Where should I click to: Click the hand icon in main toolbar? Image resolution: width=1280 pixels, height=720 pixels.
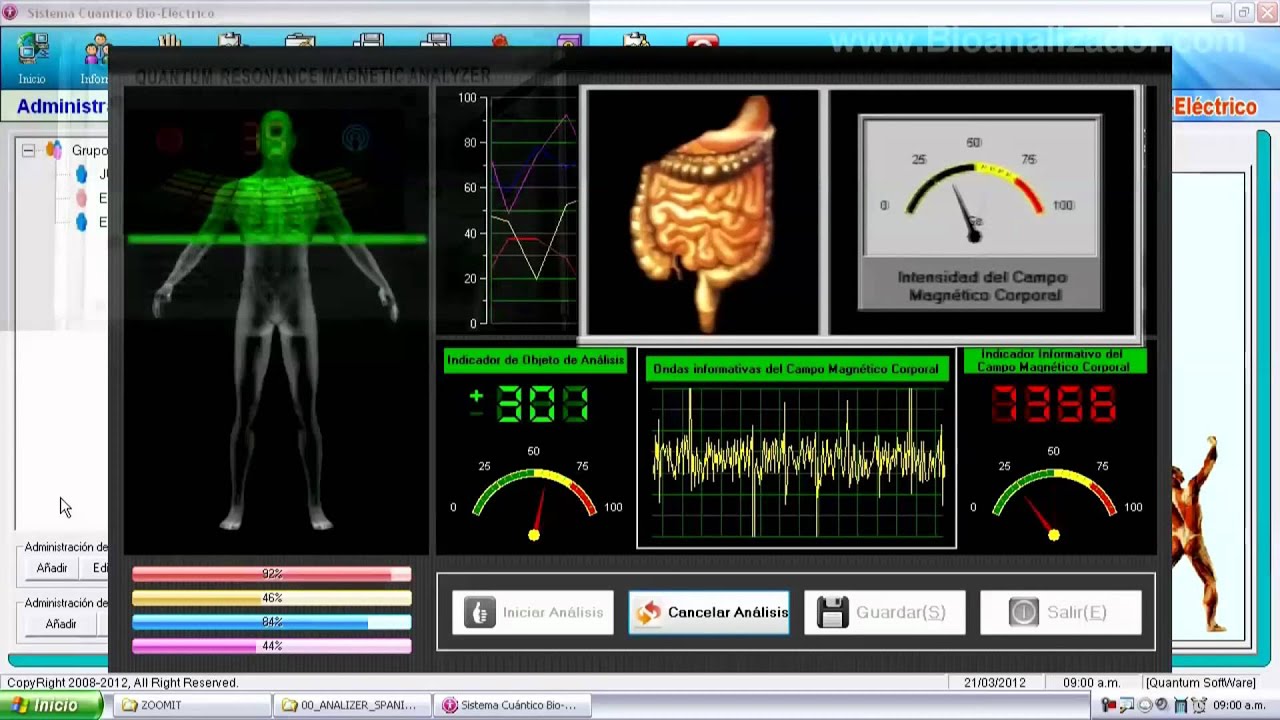168,40
